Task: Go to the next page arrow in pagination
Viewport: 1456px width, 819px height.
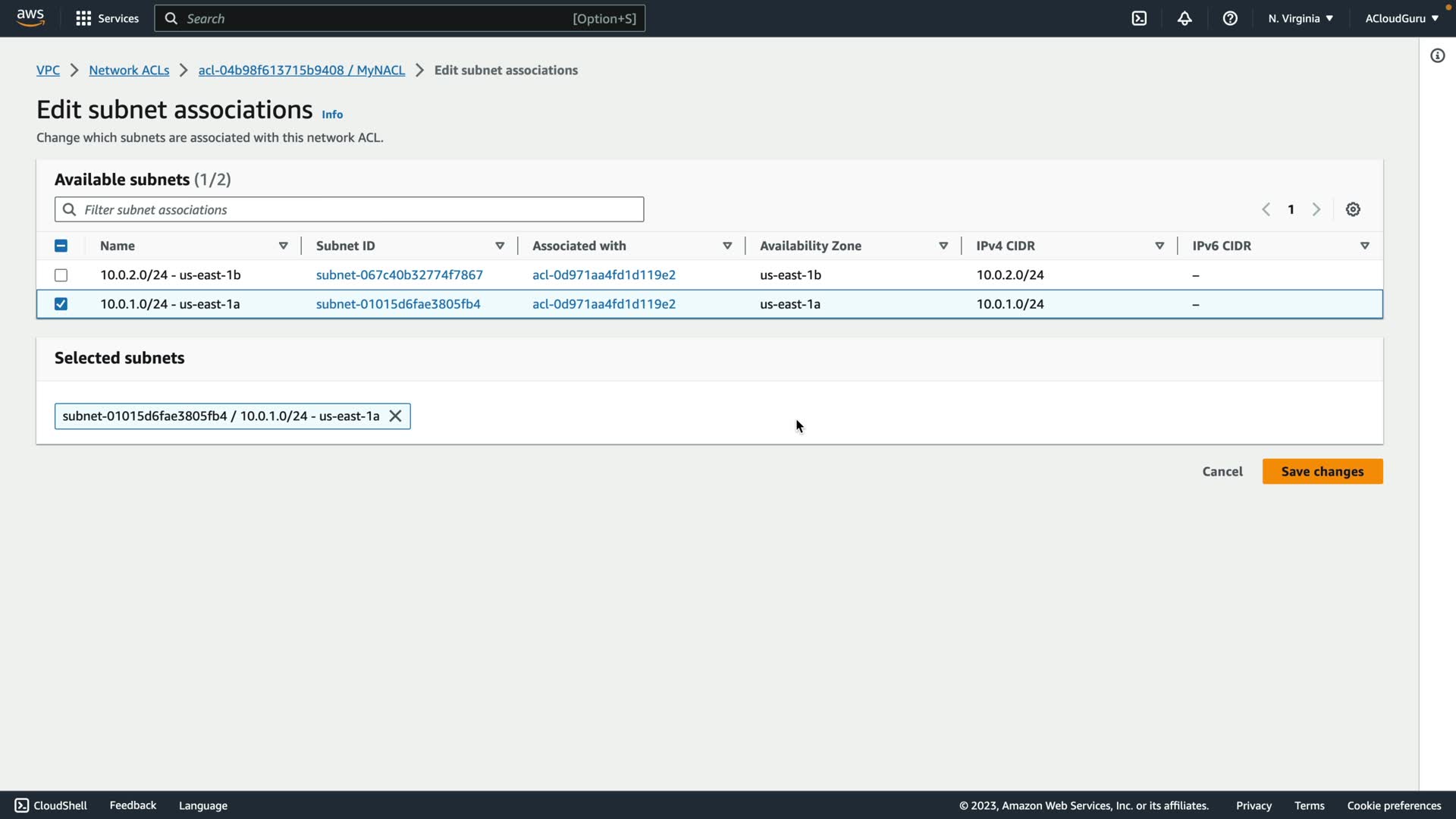Action: point(1316,209)
